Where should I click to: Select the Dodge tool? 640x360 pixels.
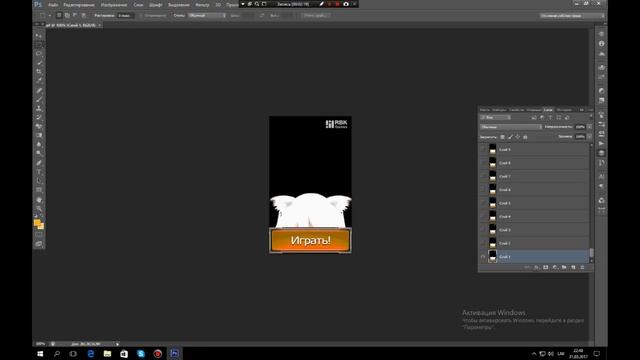tap(39, 153)
